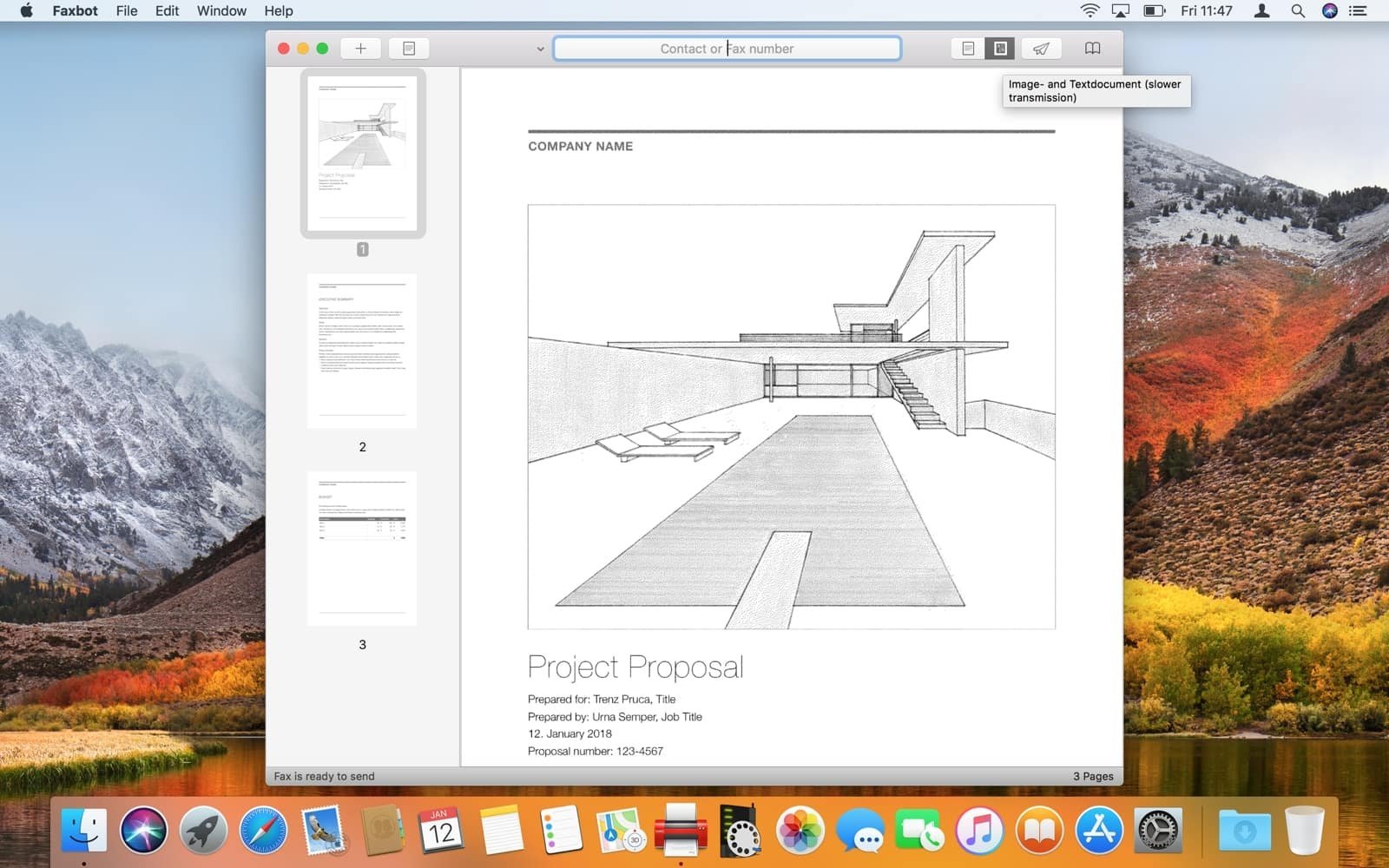
Task: Open Spotlight search in menu bar
Action: coord(1297,10)
